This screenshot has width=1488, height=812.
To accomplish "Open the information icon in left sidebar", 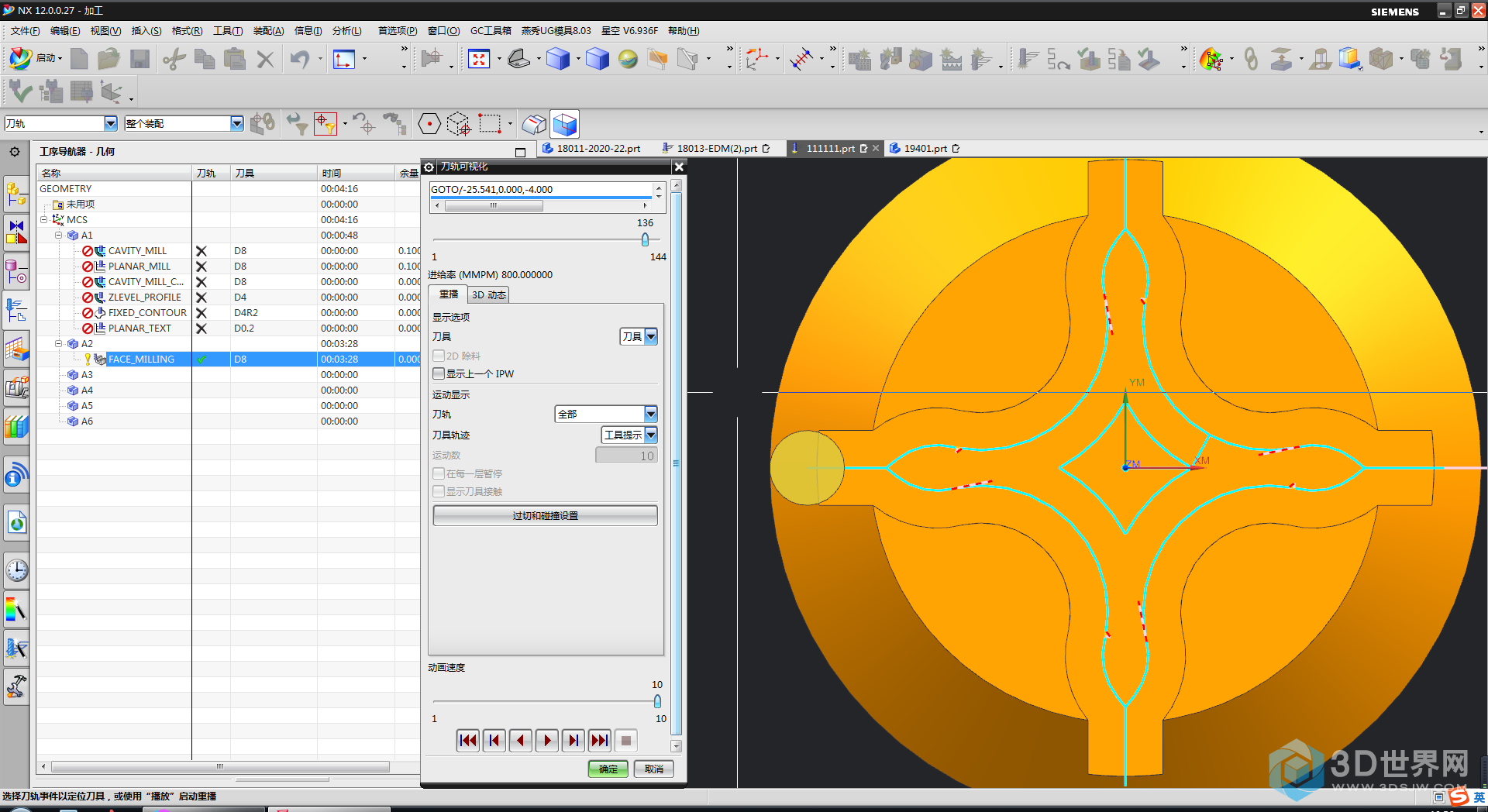I will click(x=16, y=475).
